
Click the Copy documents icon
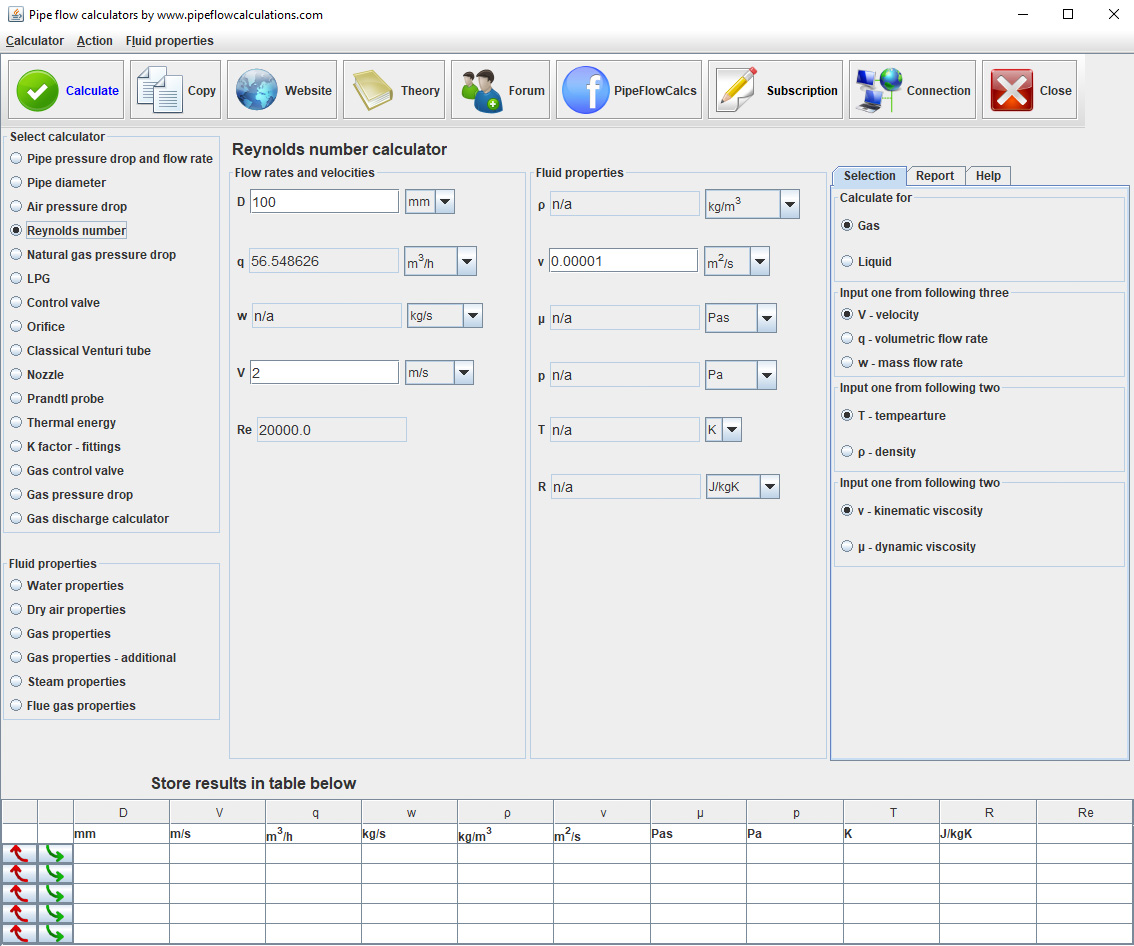[x=159, y=90]
